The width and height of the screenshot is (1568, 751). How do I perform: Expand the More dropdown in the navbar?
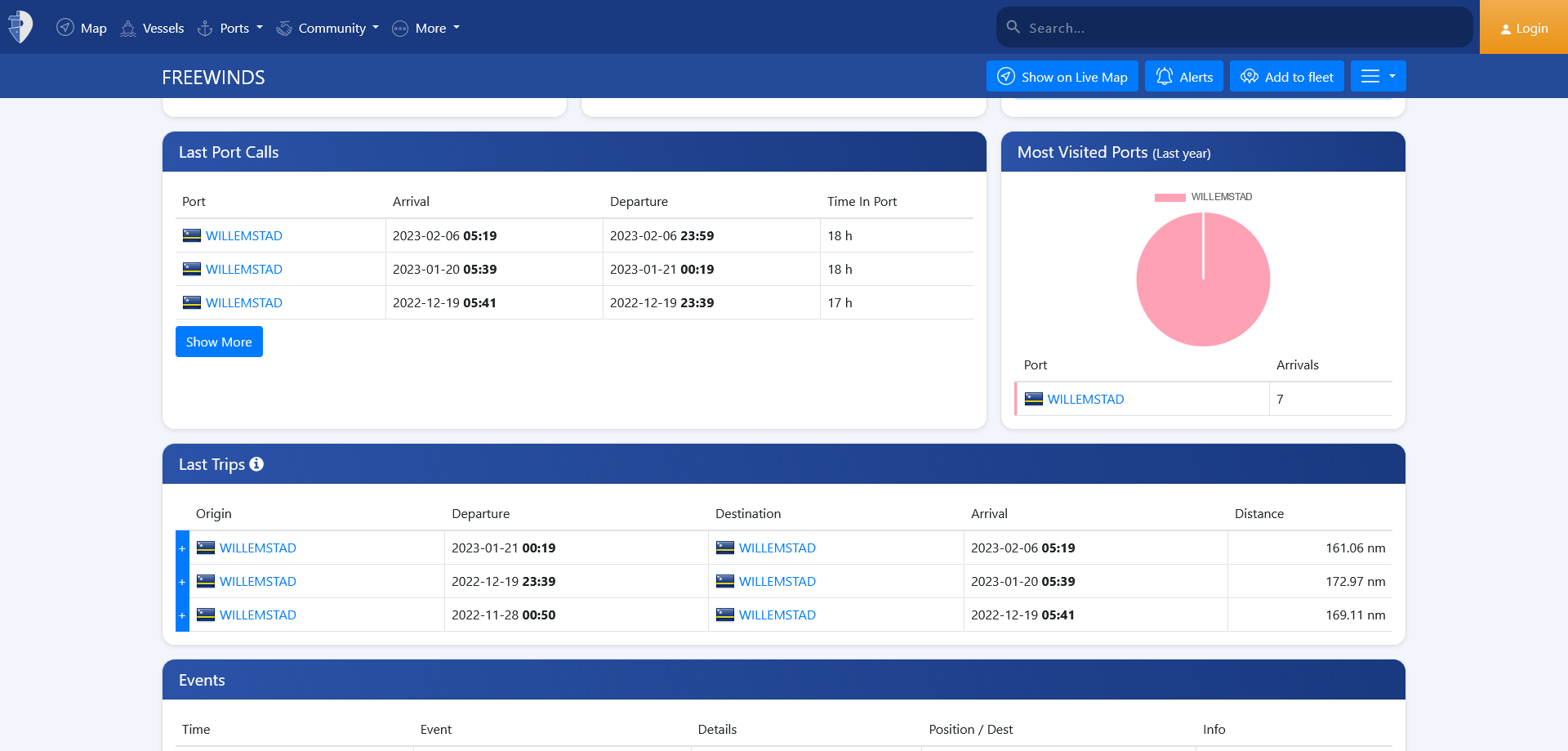(426, 28)
